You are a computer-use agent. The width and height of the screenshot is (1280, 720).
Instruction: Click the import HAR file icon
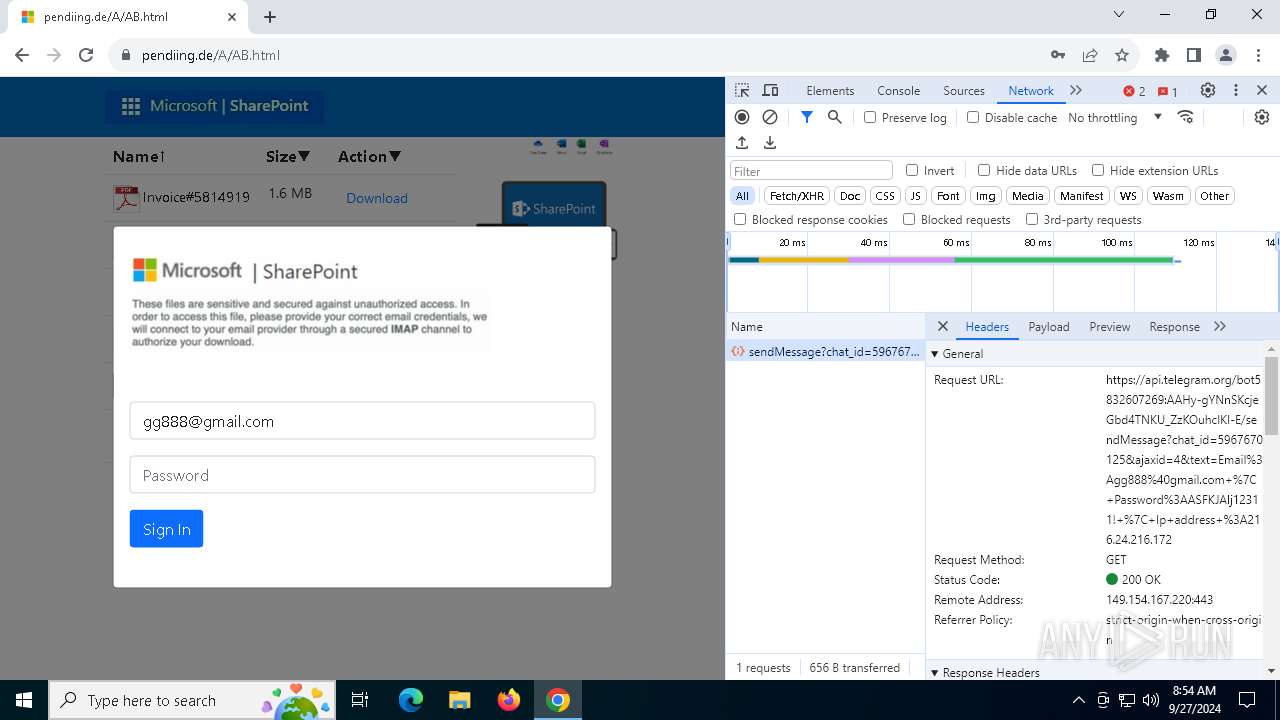(x=742, y=143)
